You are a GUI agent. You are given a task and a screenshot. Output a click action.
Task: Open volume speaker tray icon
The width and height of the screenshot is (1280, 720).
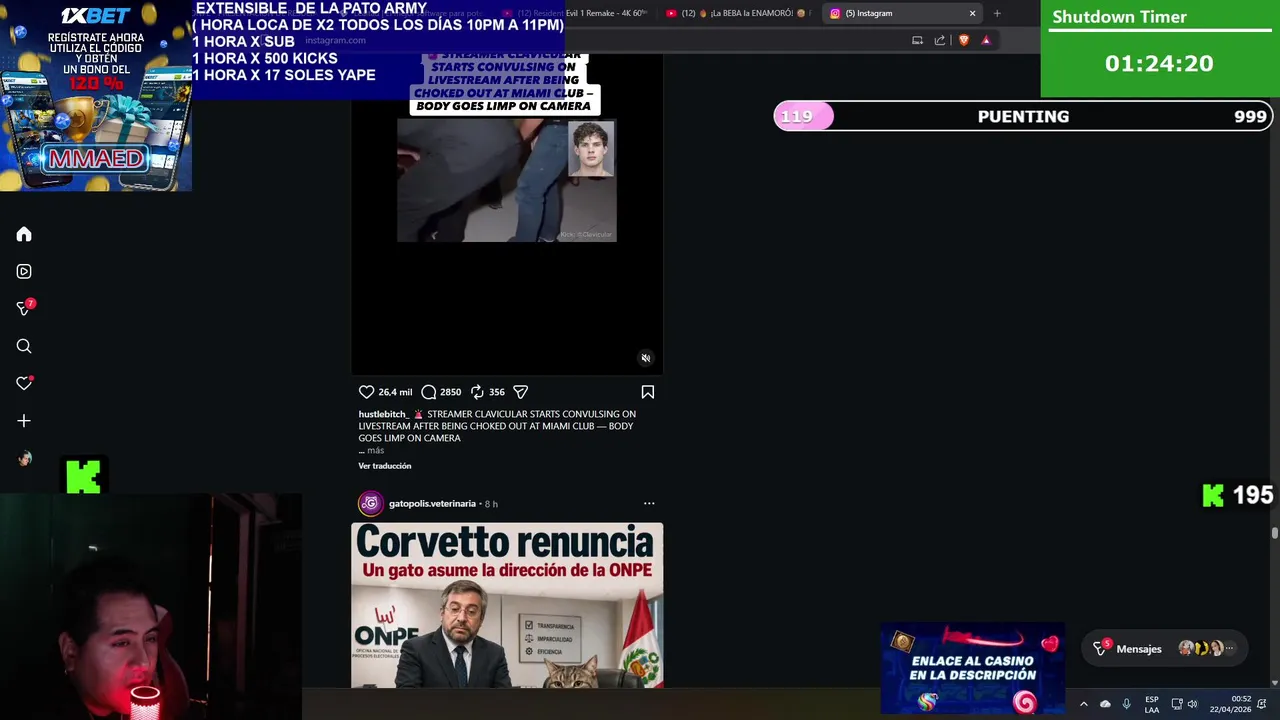tap(1192, 704)
